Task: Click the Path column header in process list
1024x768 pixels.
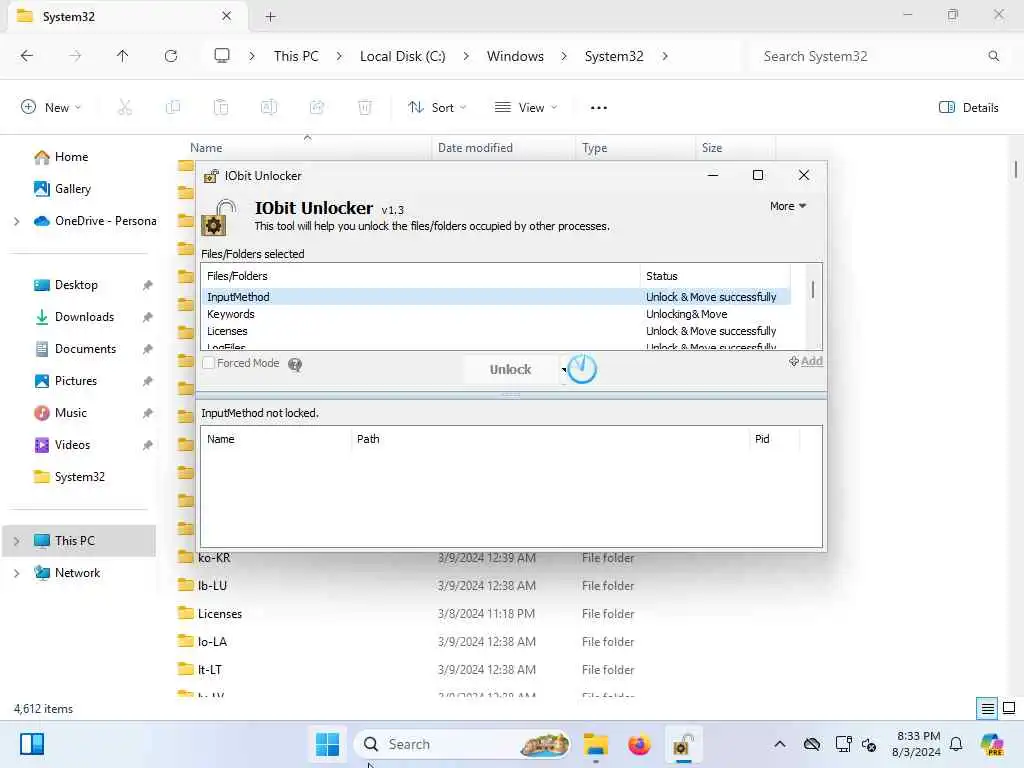Action: pos(550,439)
